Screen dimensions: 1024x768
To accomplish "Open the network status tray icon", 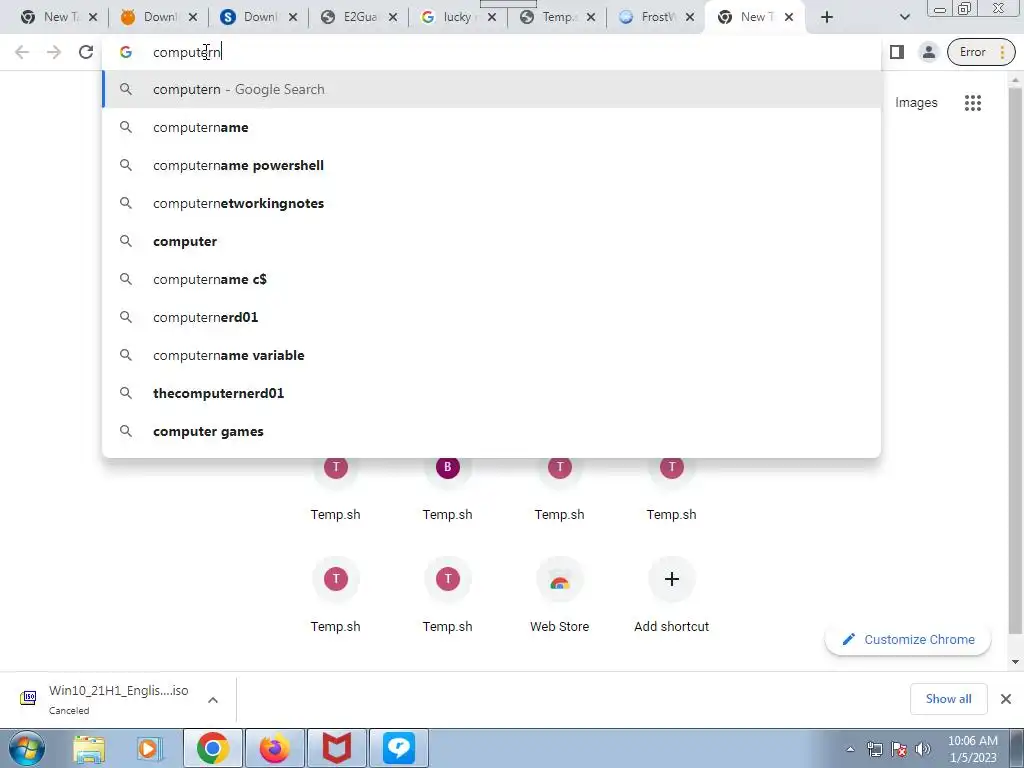I will (874, 749).
